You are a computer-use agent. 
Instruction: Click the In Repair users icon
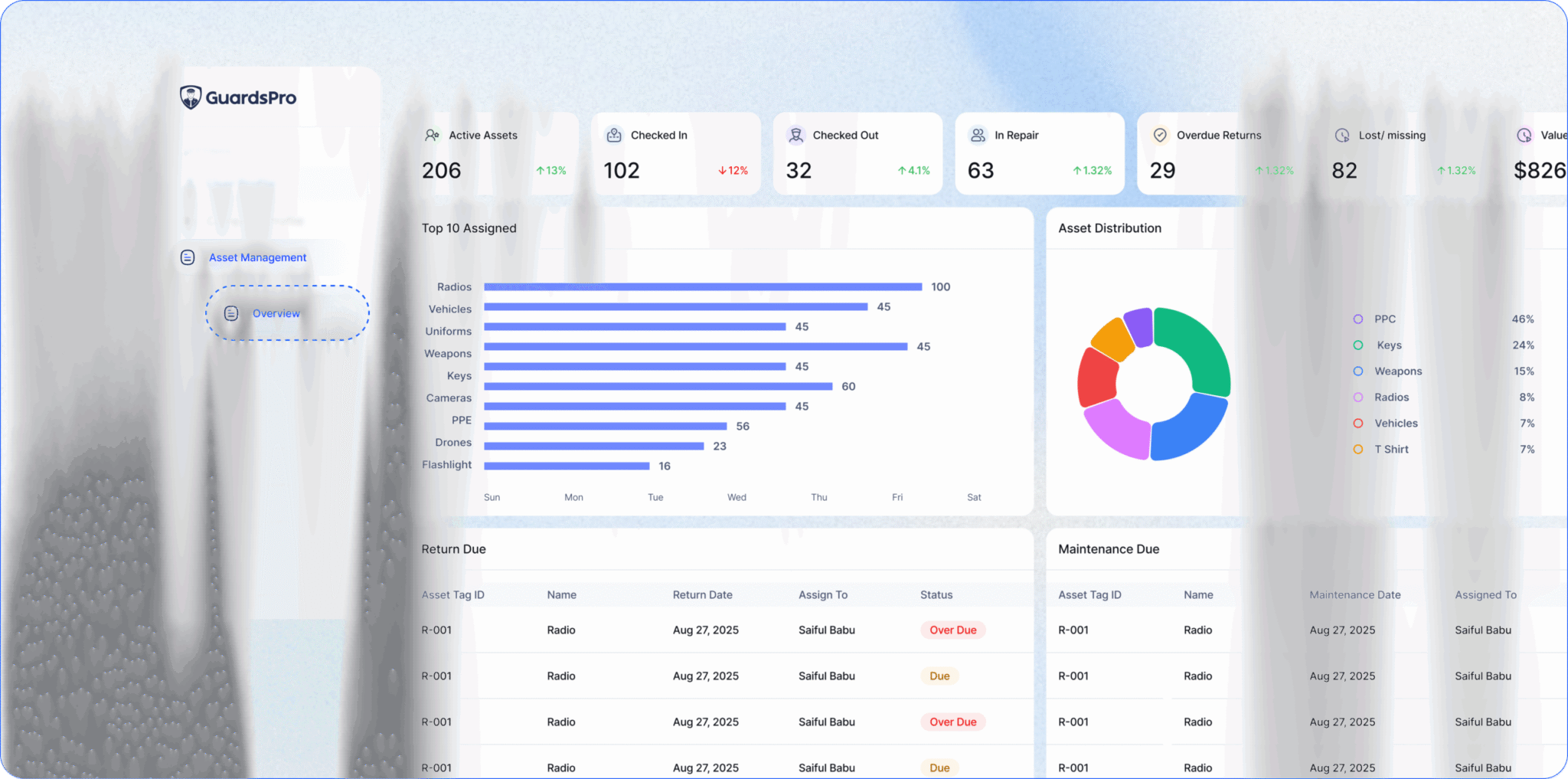tap(978, 136)
